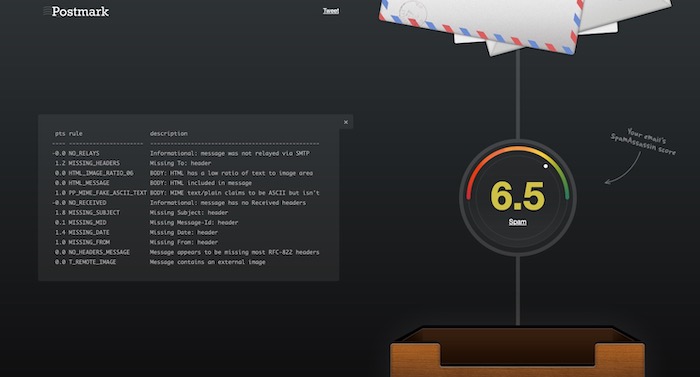Click the description column header
This screenshot has width=700, height=377.
pyautogui.click(x=169, y=134)
